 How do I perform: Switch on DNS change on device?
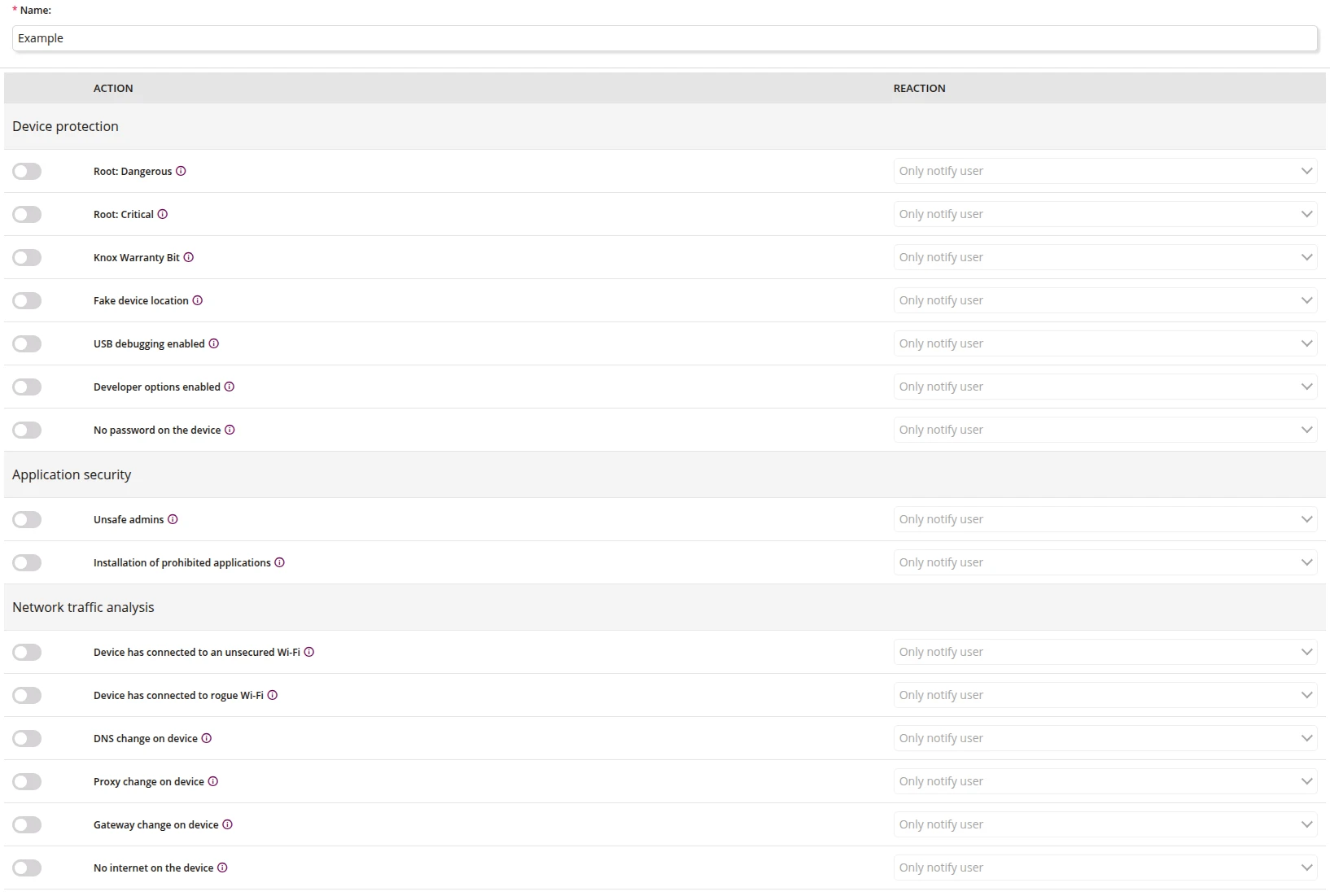click(x=27, y=738)
